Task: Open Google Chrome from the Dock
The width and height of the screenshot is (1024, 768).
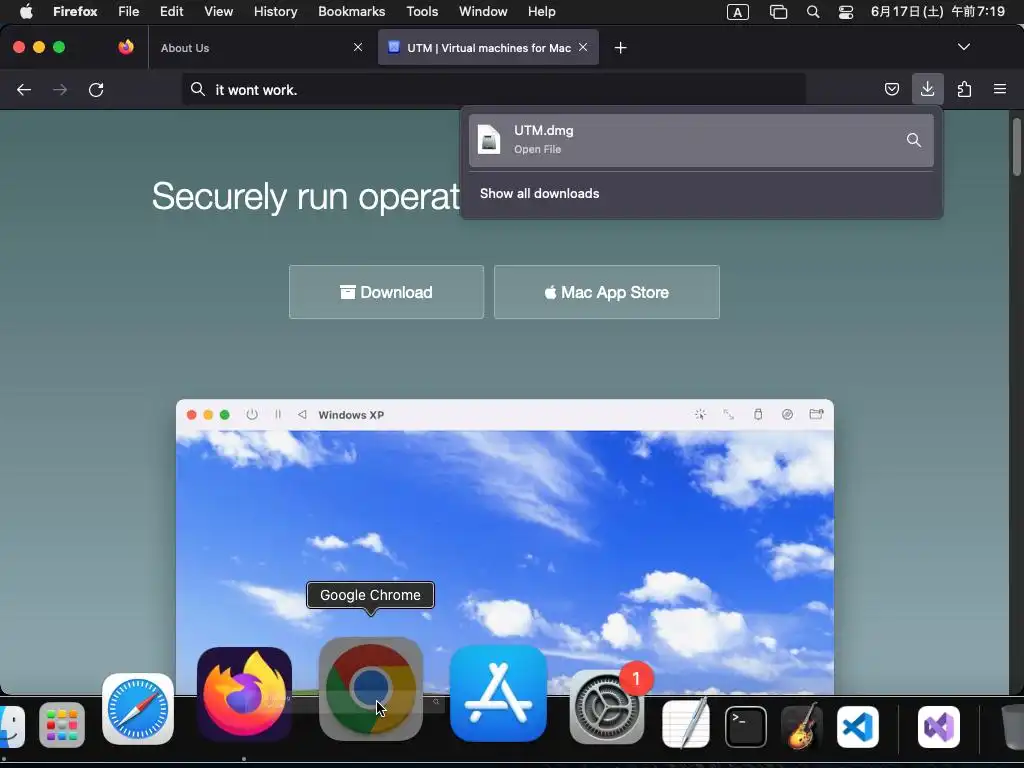Action: click(371, 689)
